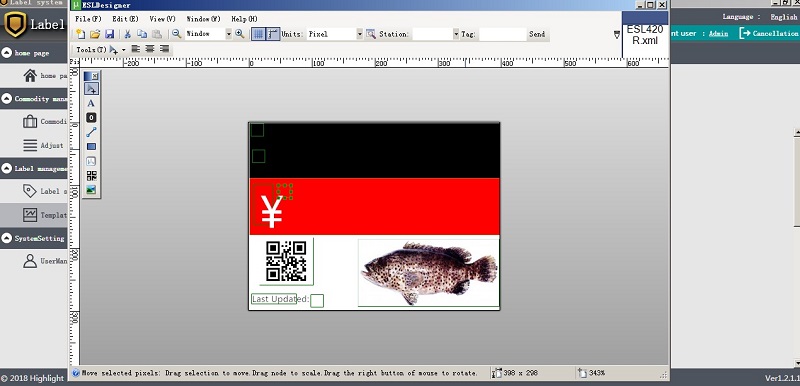Save the template with the floppy icon
Image resolution: width=800 pixels, height=386 pixels.
point(109,34)
